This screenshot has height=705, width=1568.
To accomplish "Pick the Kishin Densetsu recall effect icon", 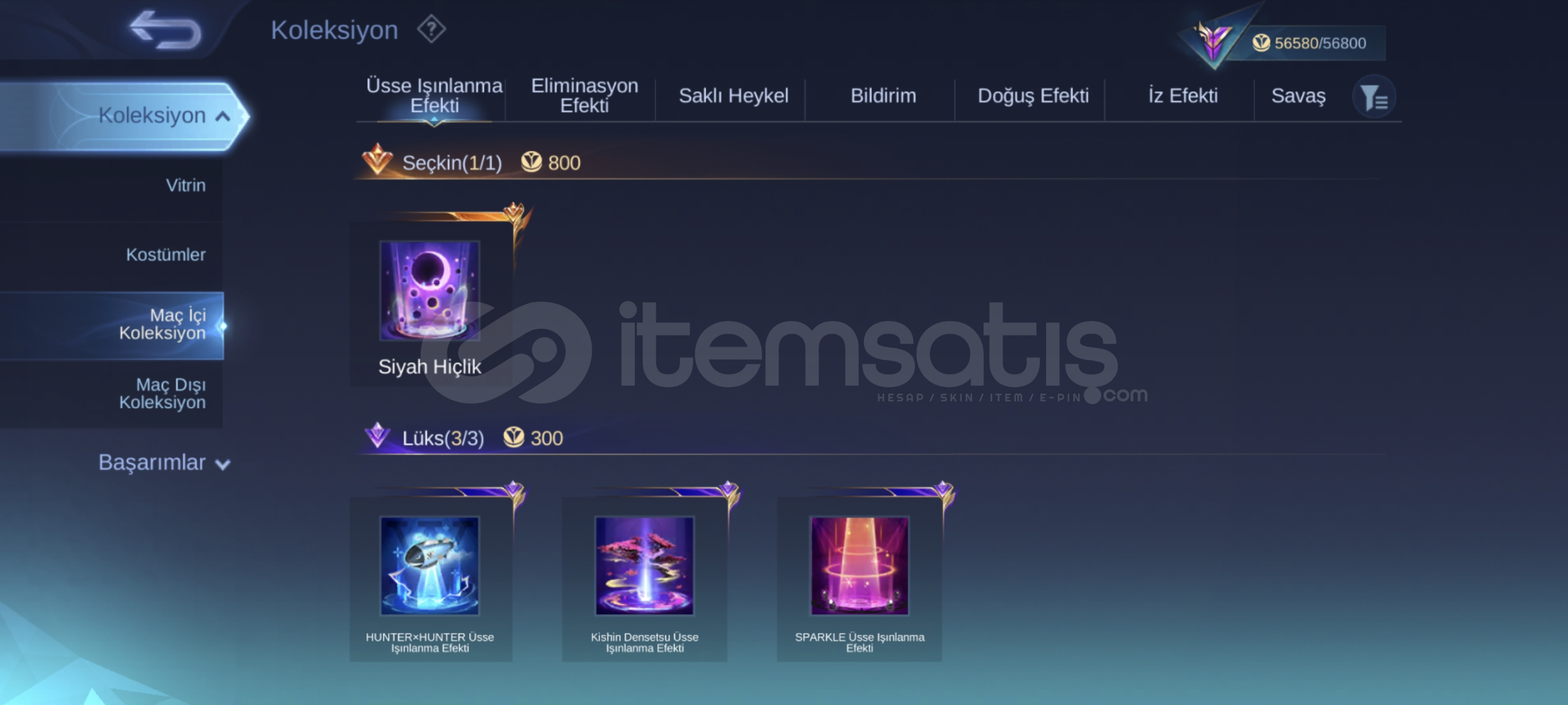I will pos(645,566).
